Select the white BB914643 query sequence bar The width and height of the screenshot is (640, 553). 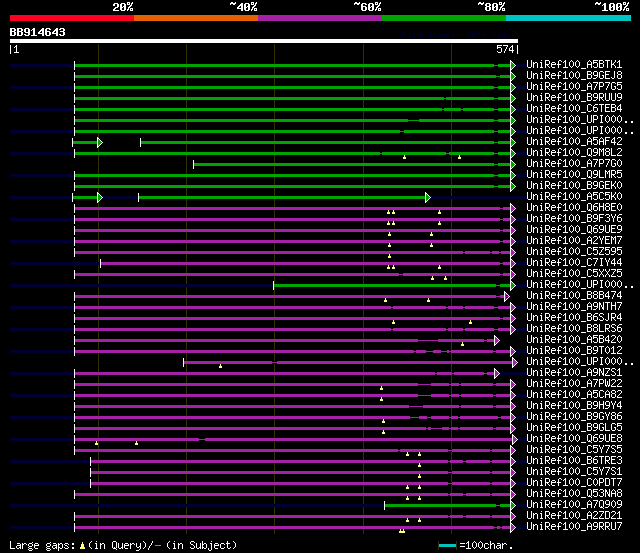pyautogui.click(x=264, y=41)
